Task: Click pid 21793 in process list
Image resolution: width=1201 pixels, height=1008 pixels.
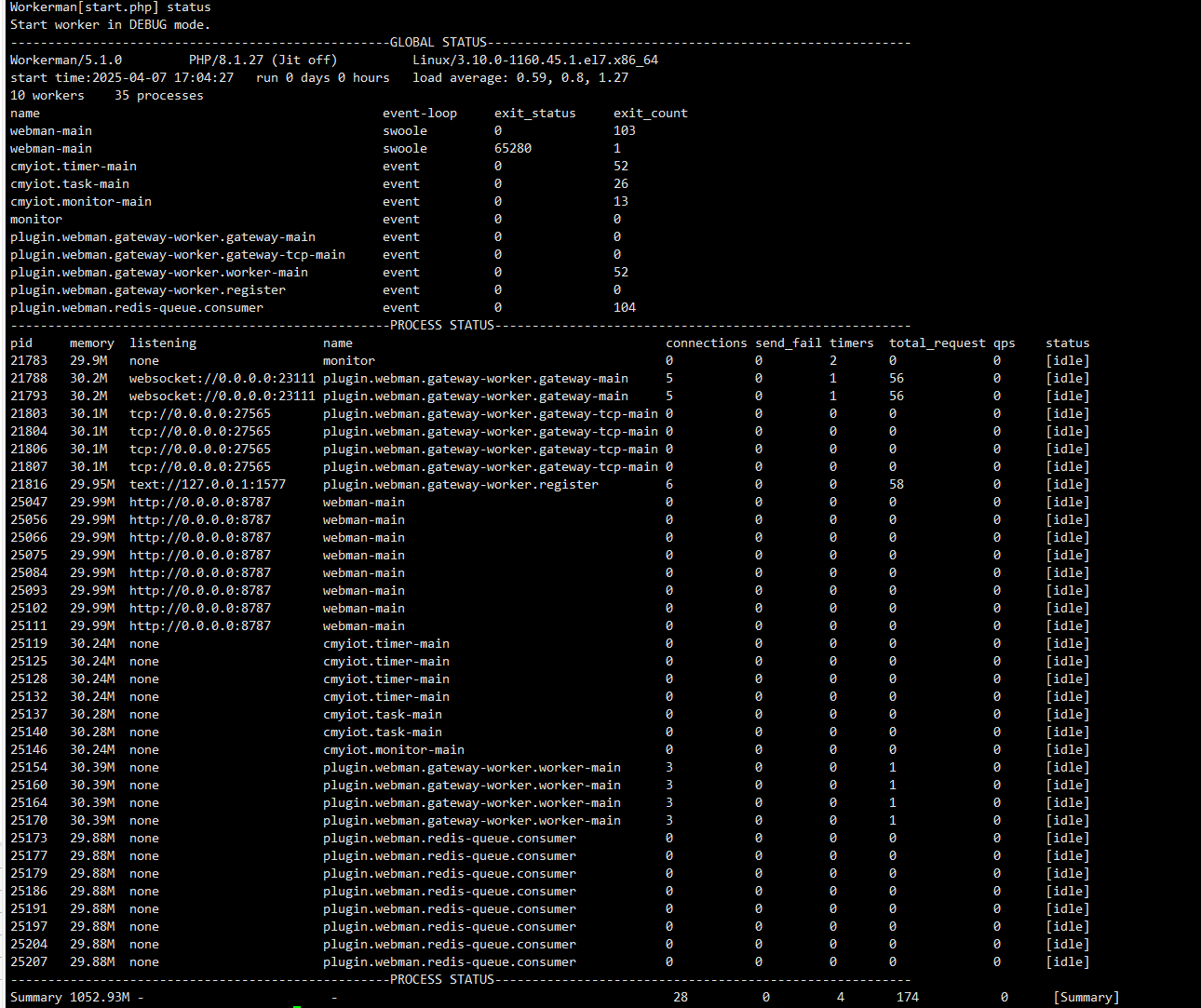Action: 29,396
